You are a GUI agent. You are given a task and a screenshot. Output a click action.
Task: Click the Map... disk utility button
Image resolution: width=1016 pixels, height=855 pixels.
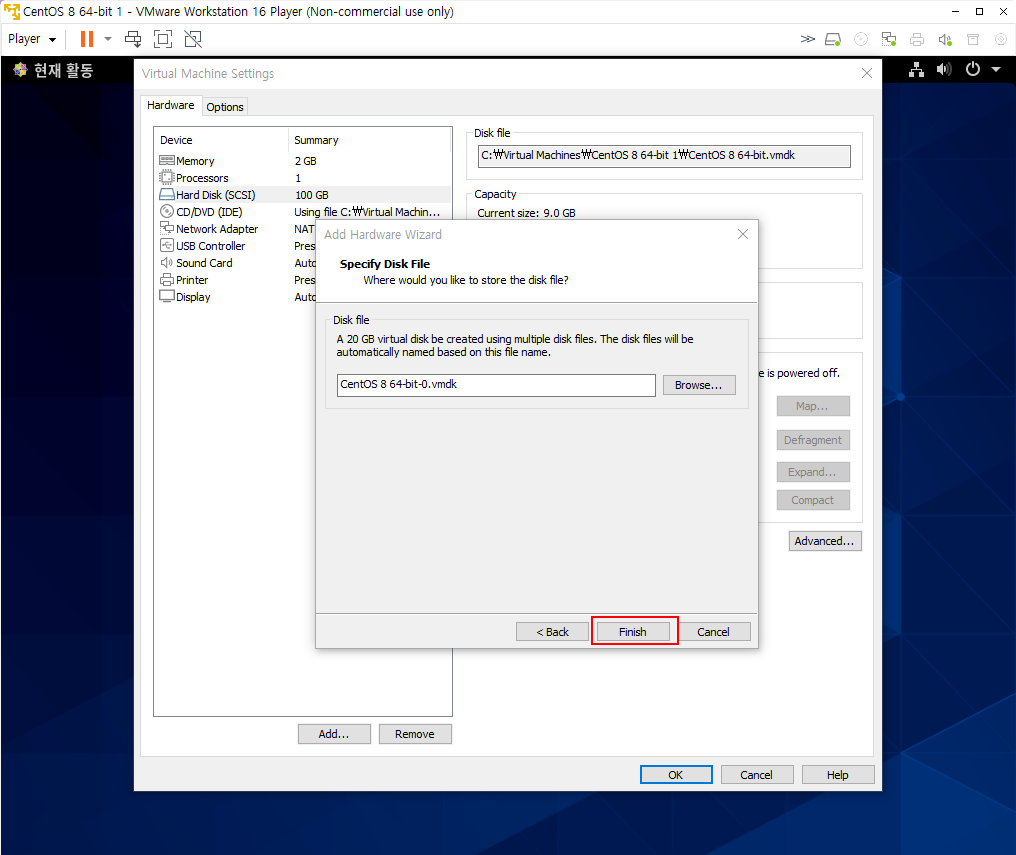pos(813,406)
